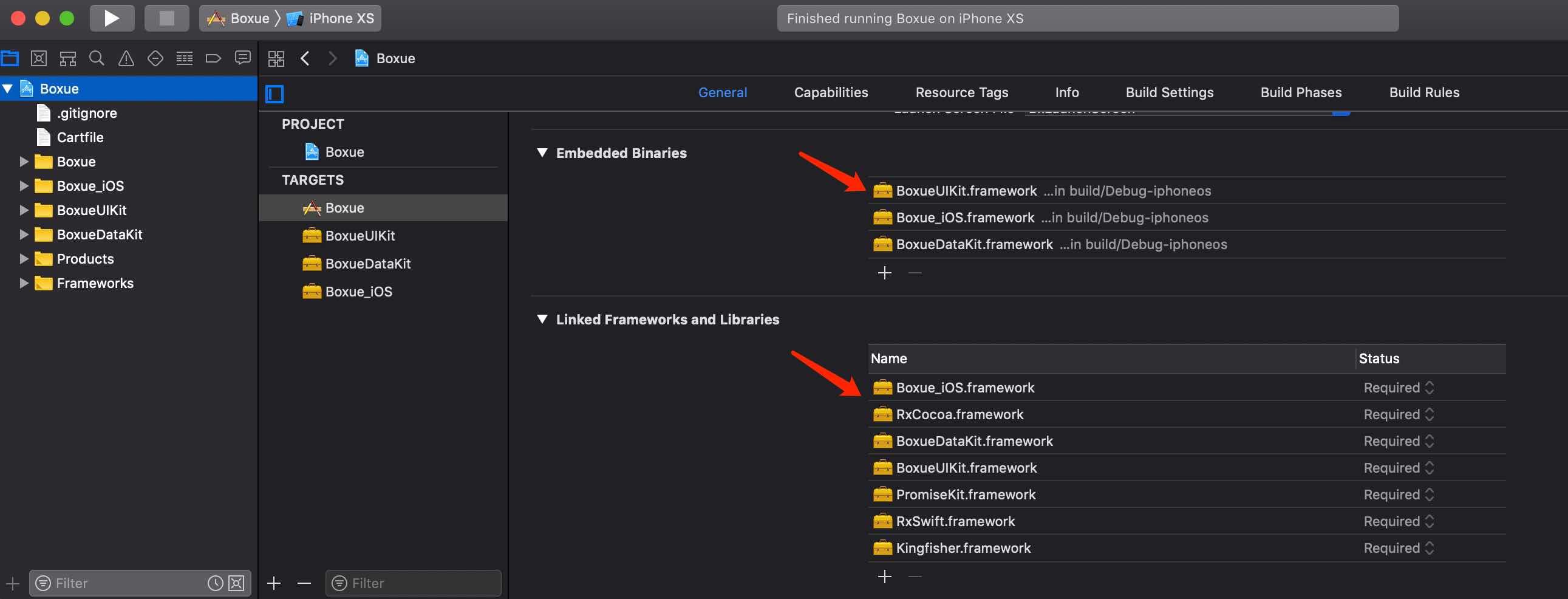Expand the Boxue folder group
This screenshot has width=1568, height=599.
coord(24,162)
